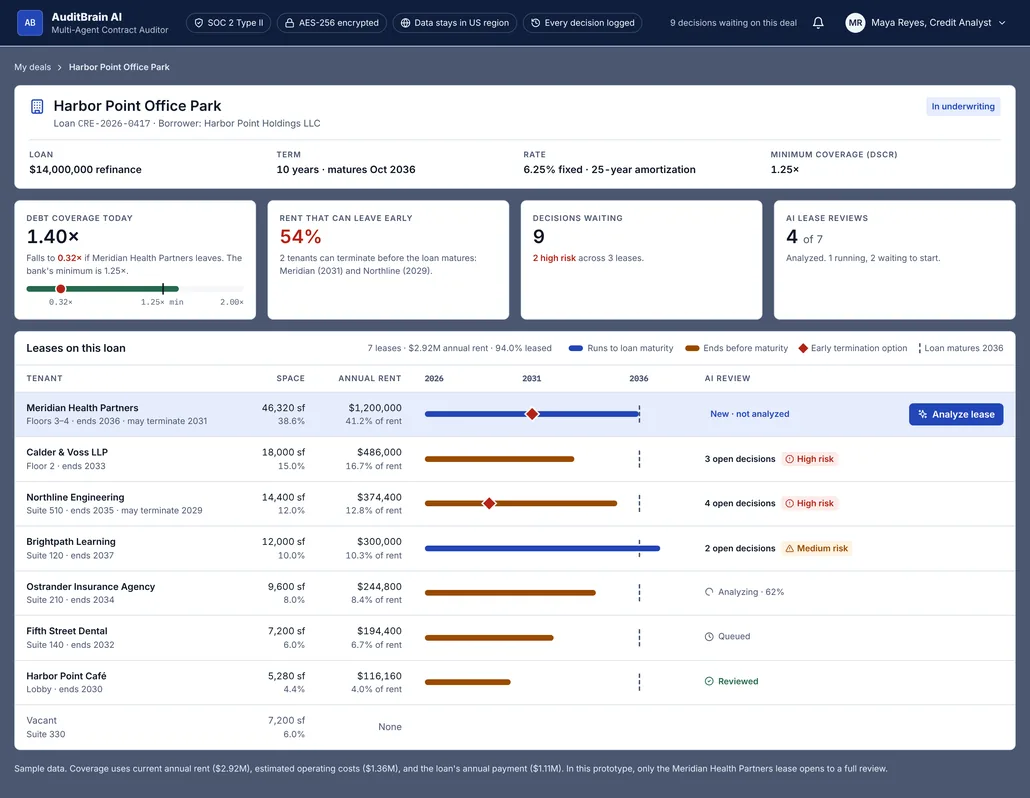Click the Harbor Point Office Park breadcrumb
Viewport: 1030px width, 798px height.
point(119,67)
